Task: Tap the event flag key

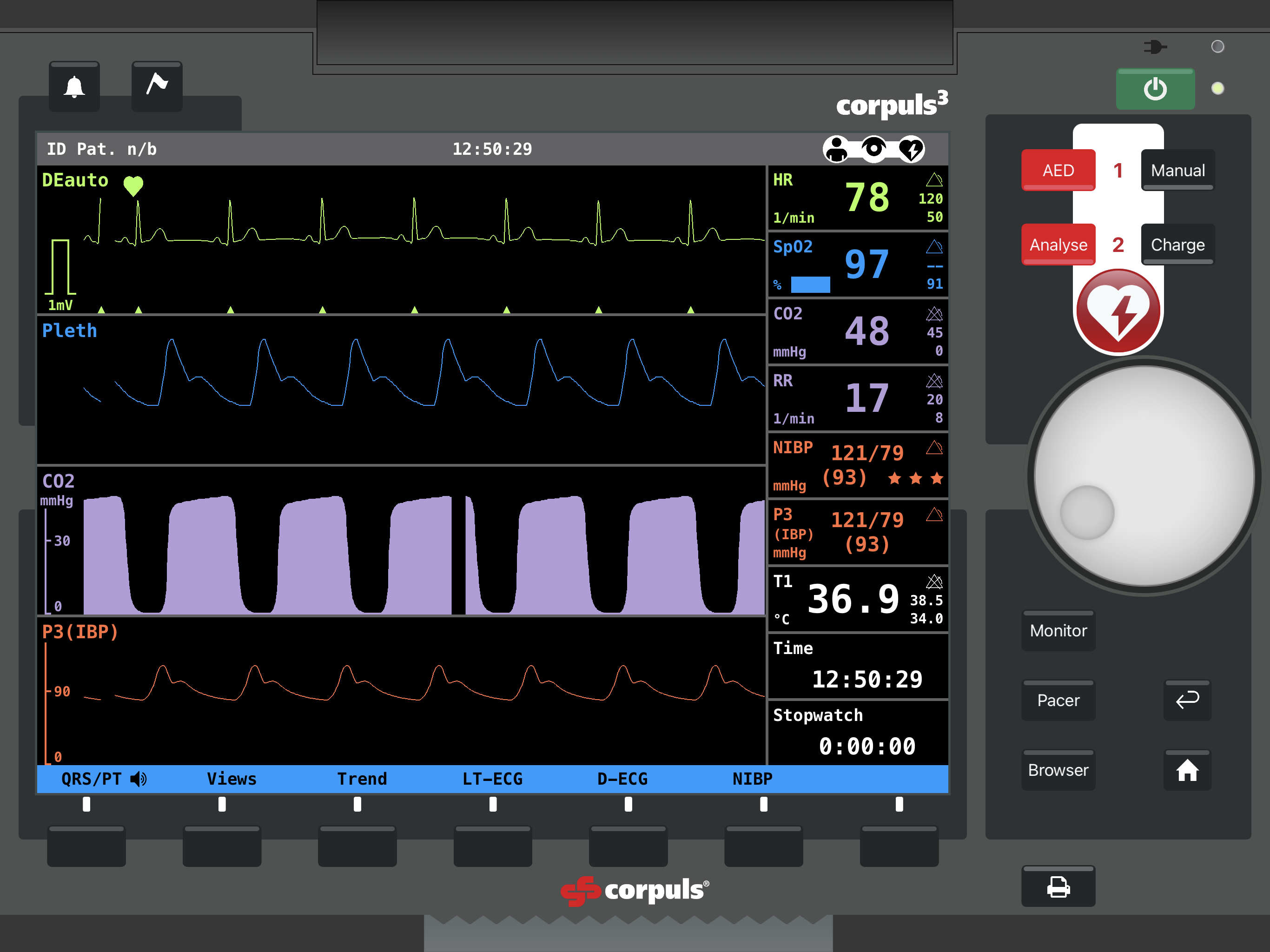Action: click(x=157, y=87)
